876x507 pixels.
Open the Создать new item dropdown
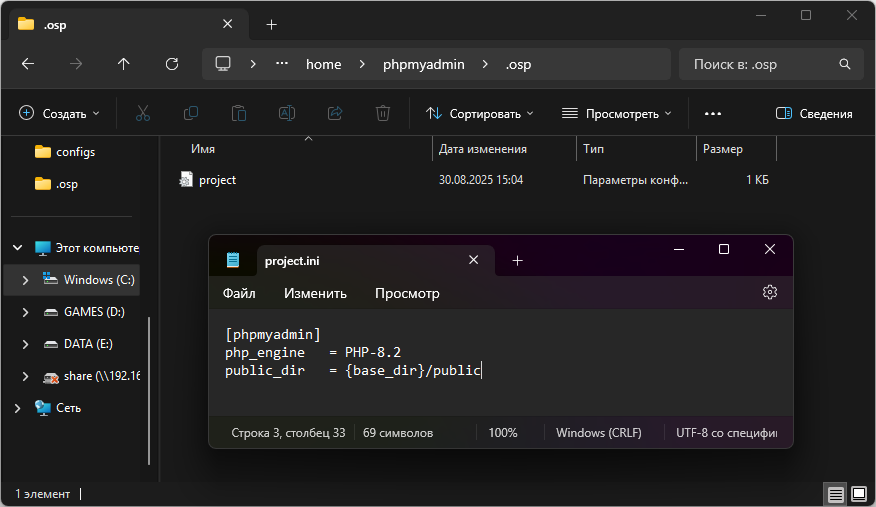60,114
